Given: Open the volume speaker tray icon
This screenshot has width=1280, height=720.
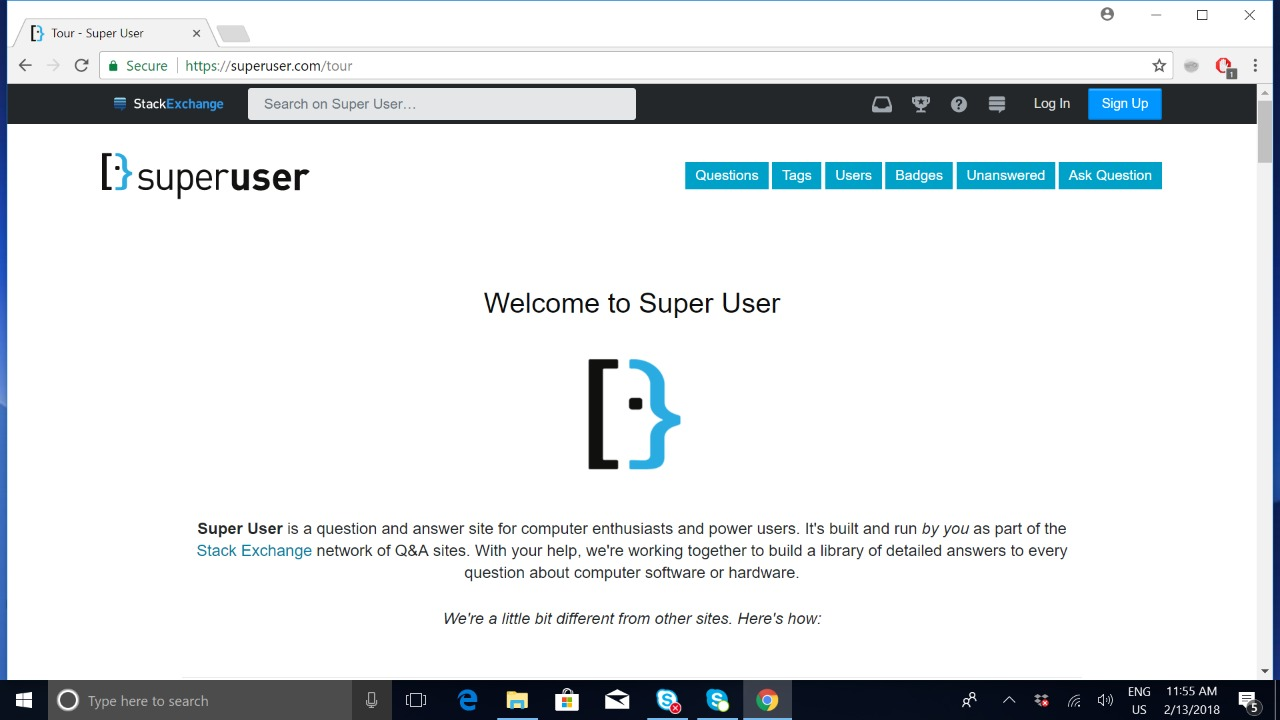Looking at the screenshot, I should click(1105, 700).
